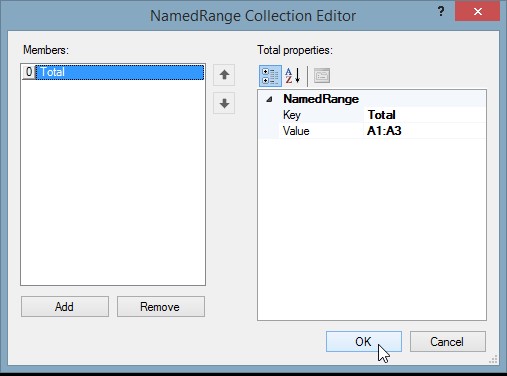Switch property grid to Categorized view
Screen dimensions: 507x376
[270, 76]
